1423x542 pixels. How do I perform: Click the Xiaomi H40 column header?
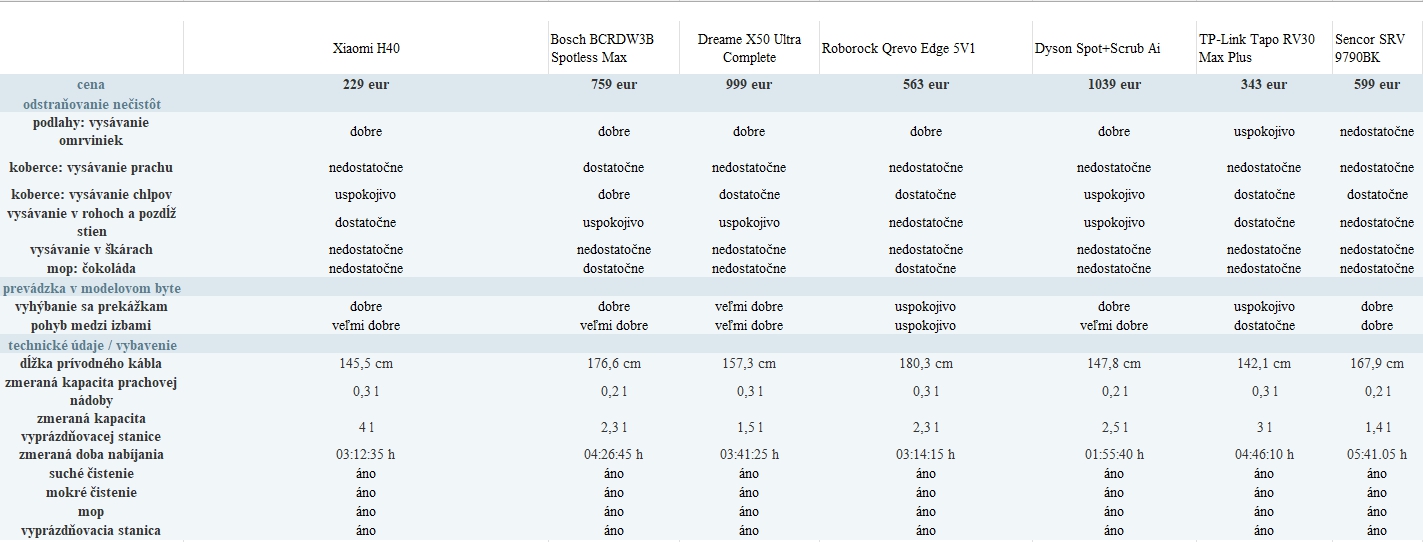pos(366,48)
